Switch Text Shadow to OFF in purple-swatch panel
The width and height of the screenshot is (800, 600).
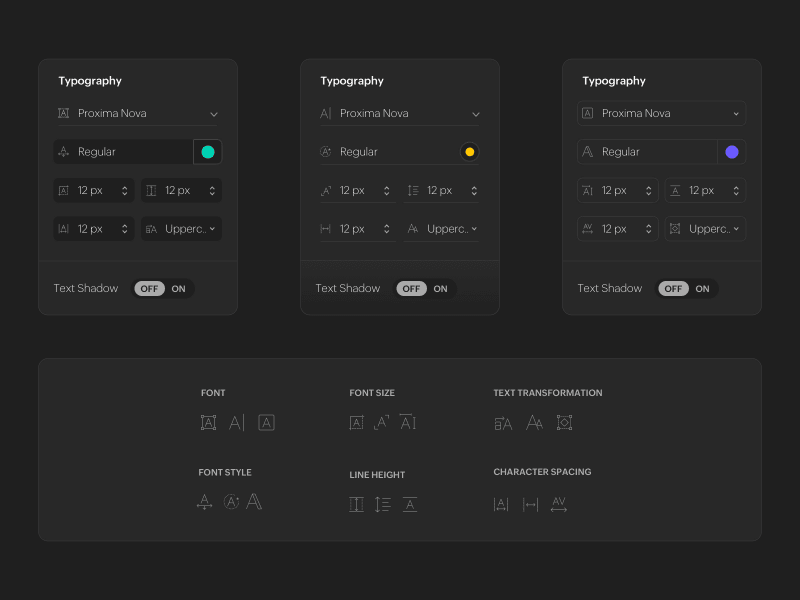[673, 289]
